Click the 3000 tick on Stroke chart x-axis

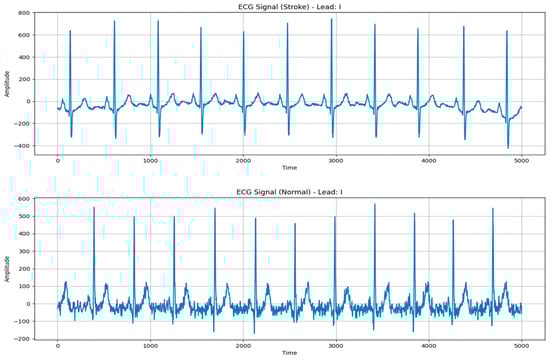point(336,161)
